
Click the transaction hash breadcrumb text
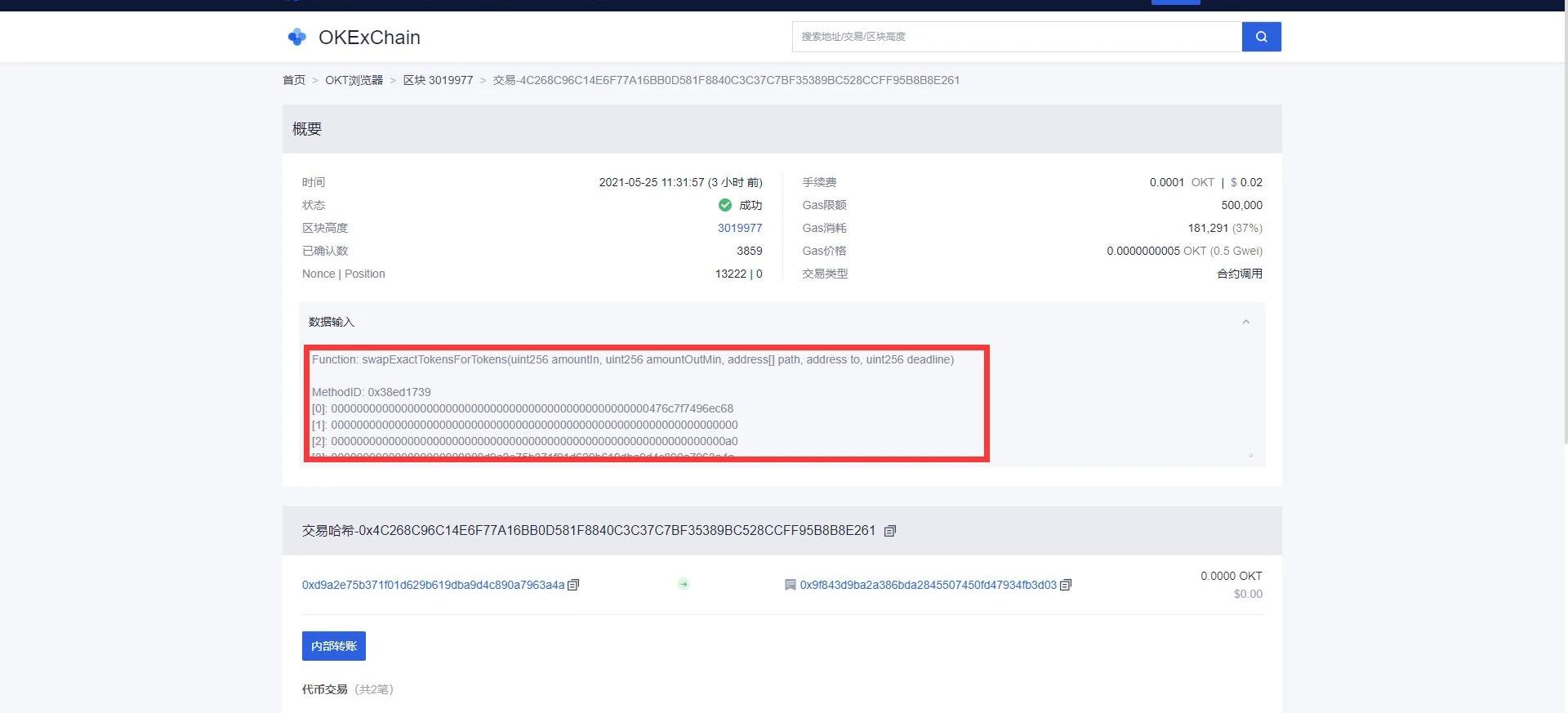726,80
